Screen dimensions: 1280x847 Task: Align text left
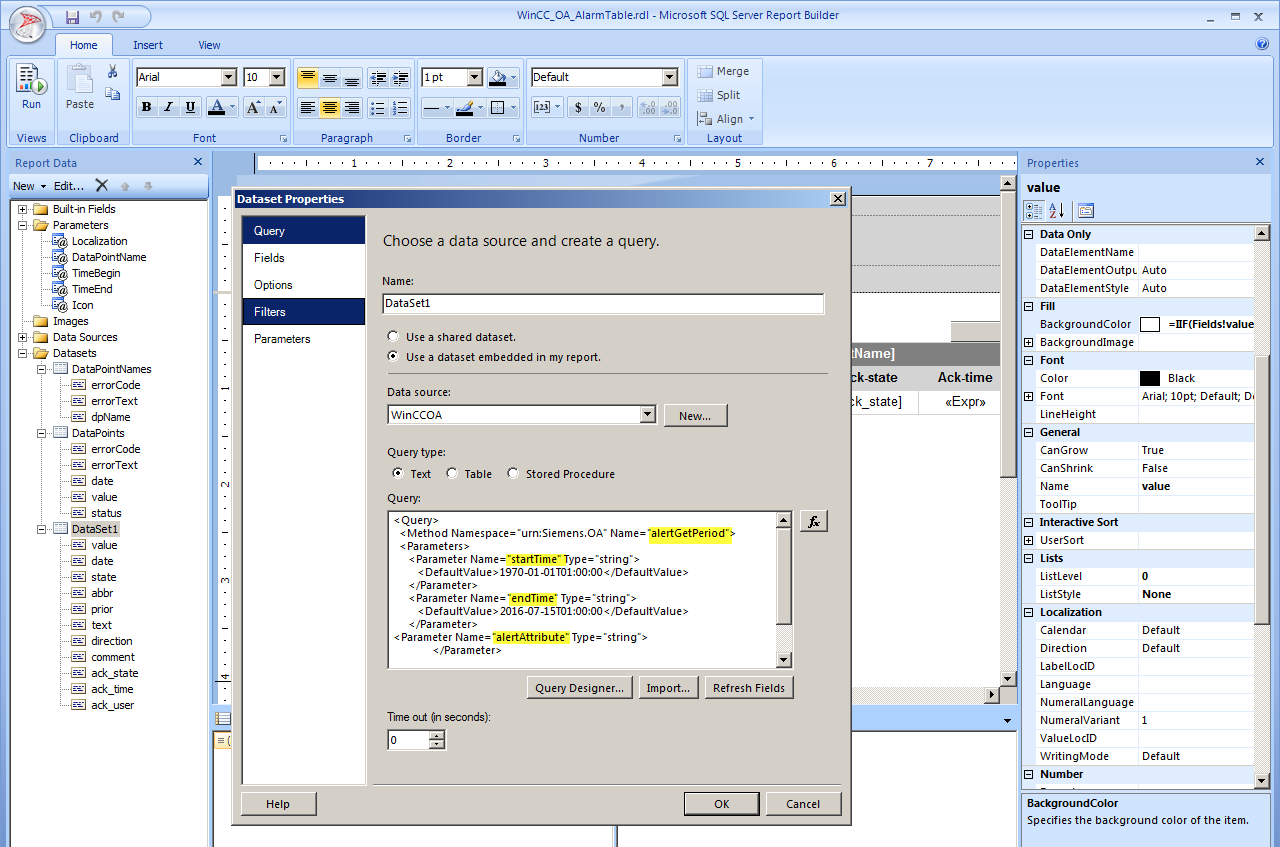tap(307, 108)
